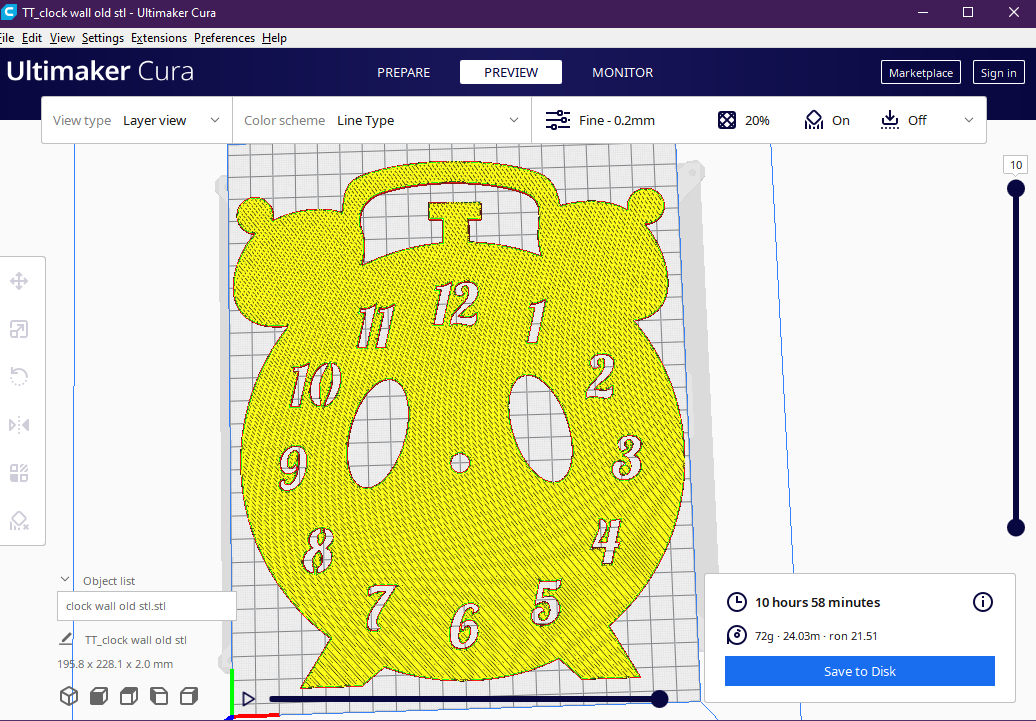Image resolution: width=1036 pixels, height=721 pixels.
Task: Open the Marketplace
Action: [920, 73]
